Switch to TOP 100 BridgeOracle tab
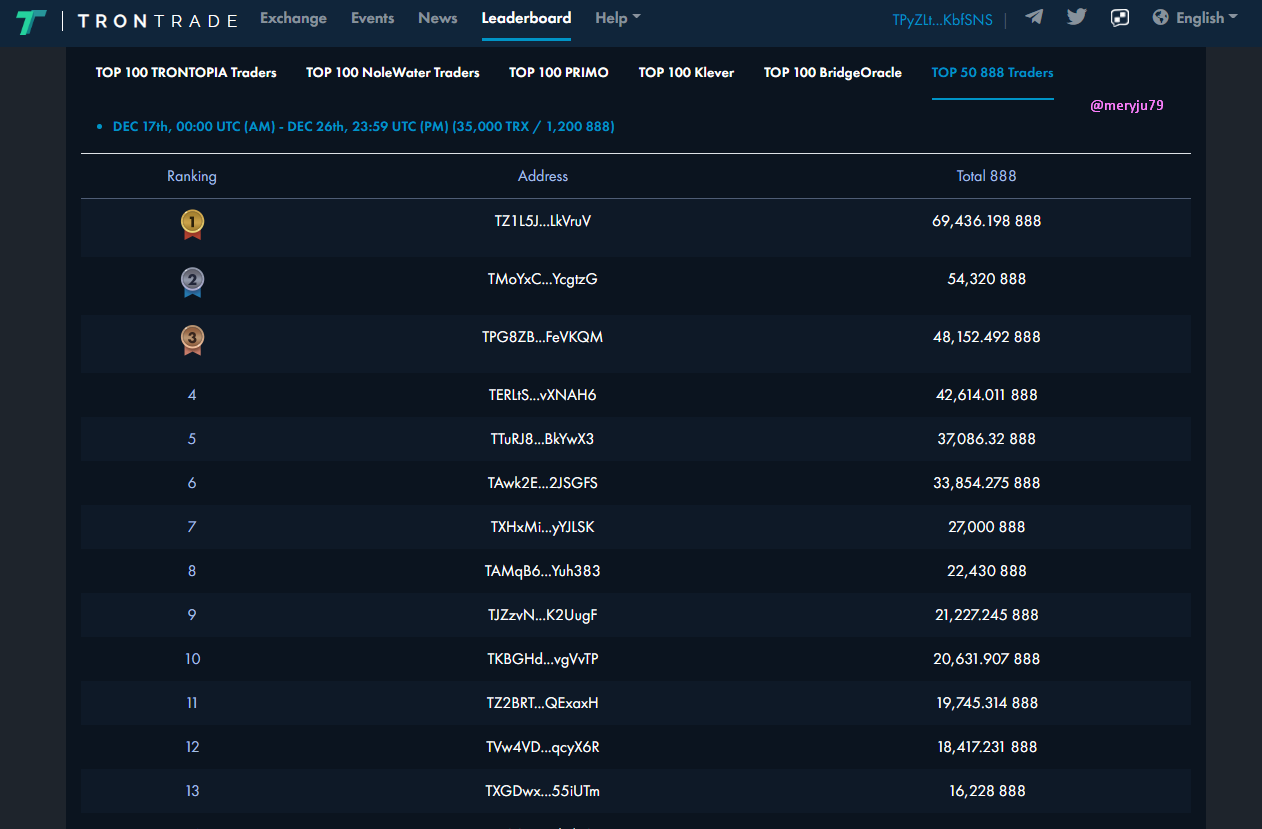The image size is (1262, 829). click(833, 73)
